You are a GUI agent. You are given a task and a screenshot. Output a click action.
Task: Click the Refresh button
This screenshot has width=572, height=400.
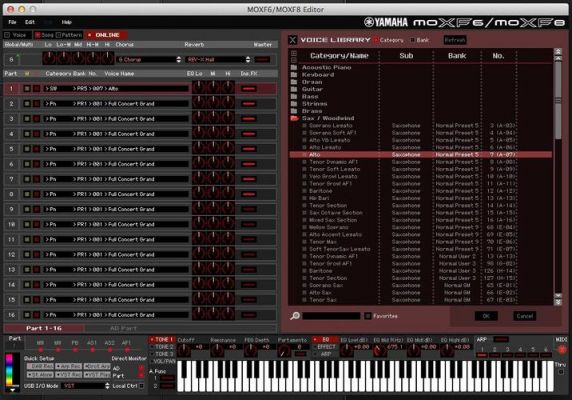click(x=455, y=40)
